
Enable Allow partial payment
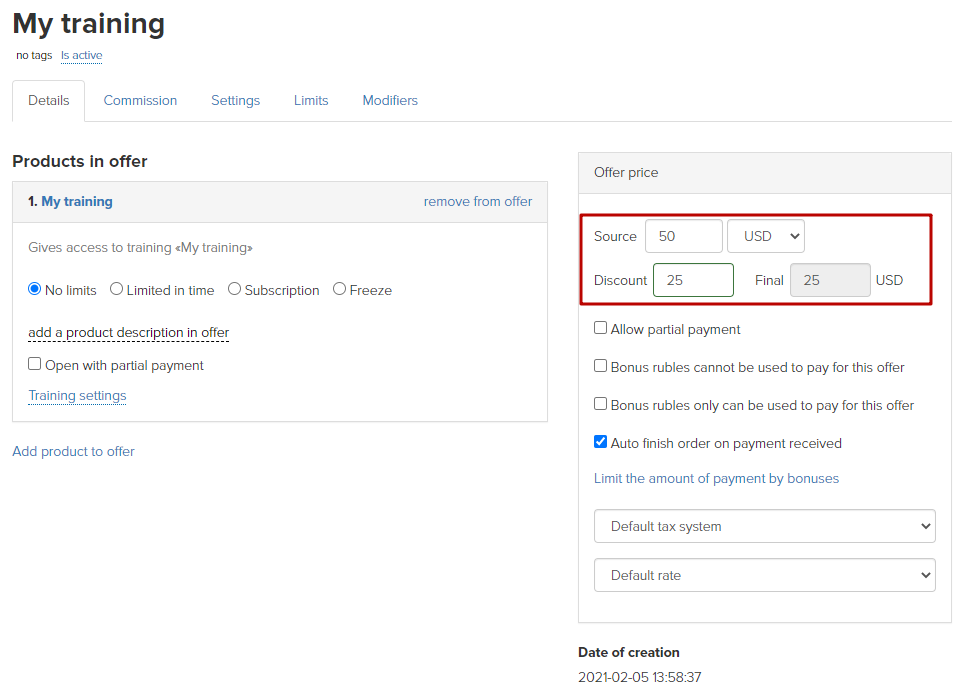coord(601,328)
